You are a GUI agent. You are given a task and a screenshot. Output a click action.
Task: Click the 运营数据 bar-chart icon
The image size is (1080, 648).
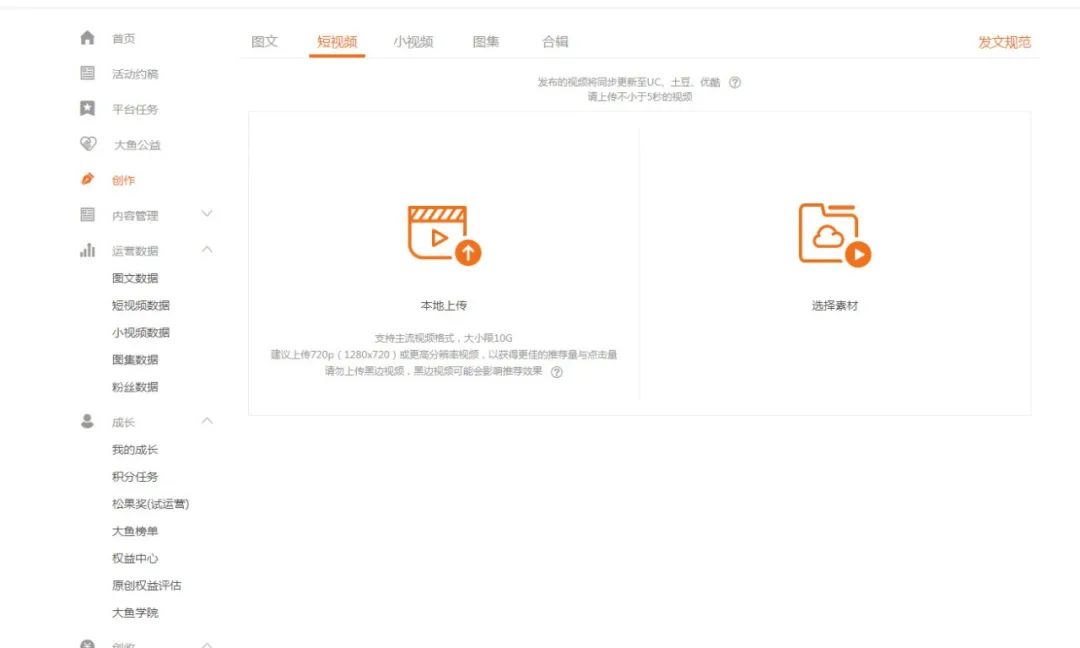tap(87, 250)
